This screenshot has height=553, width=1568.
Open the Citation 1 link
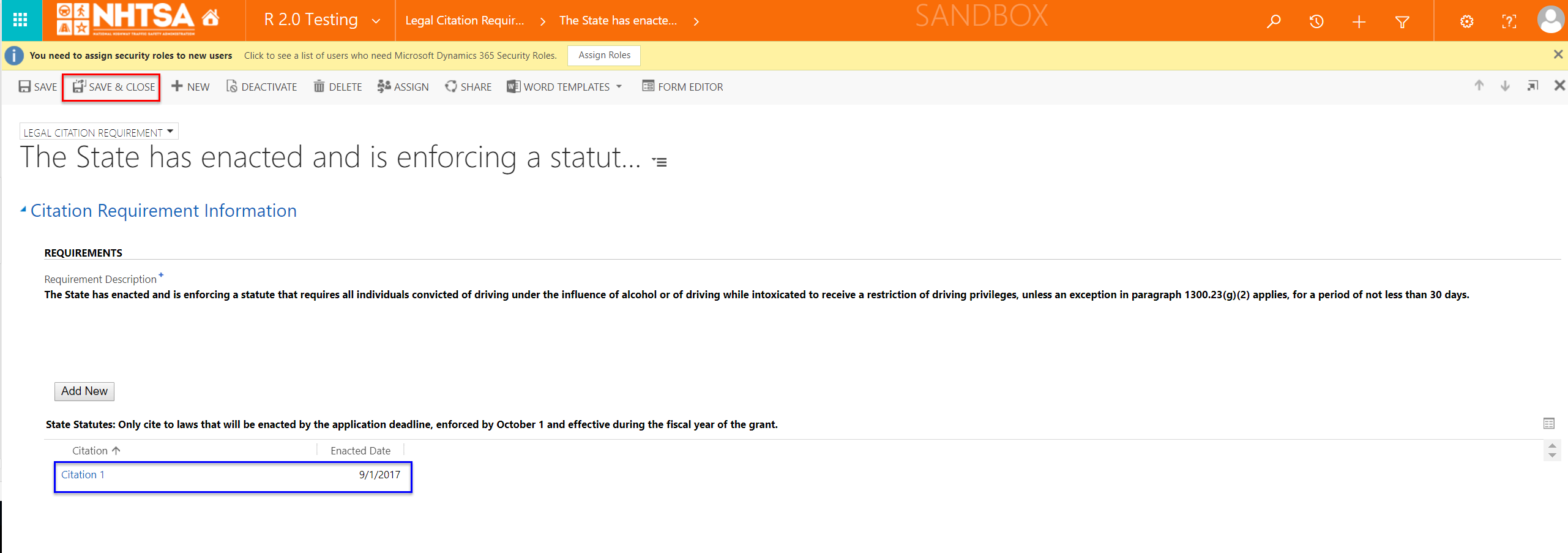(x=83, y=475)
